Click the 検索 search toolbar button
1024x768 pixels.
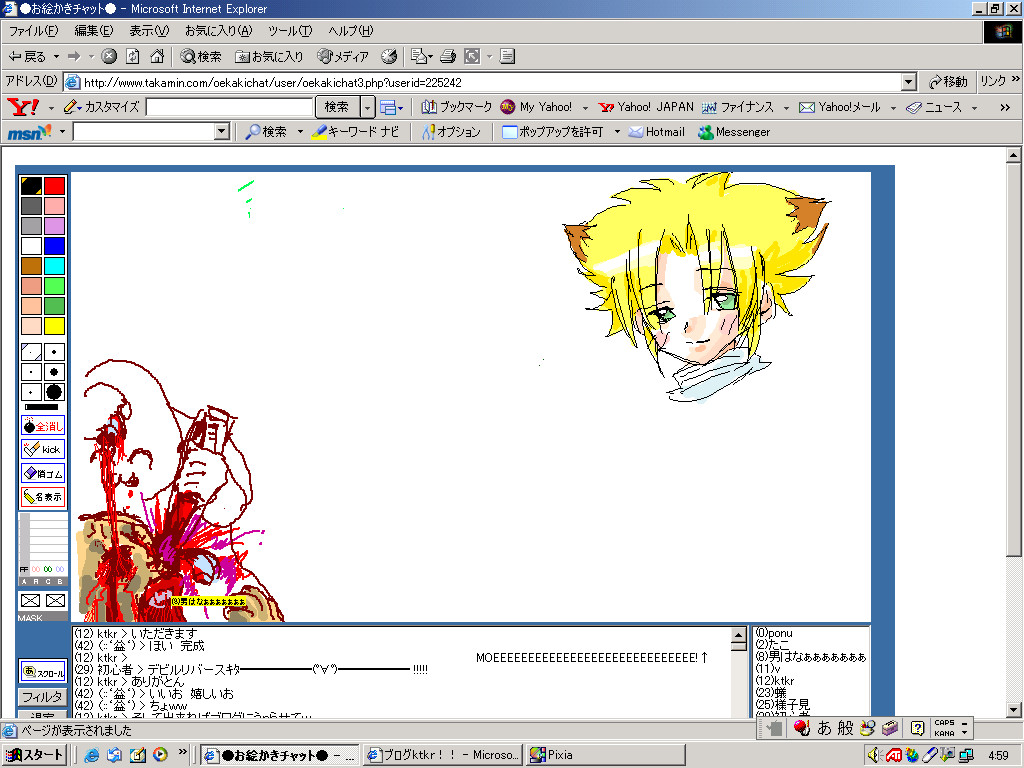[201, 57]
